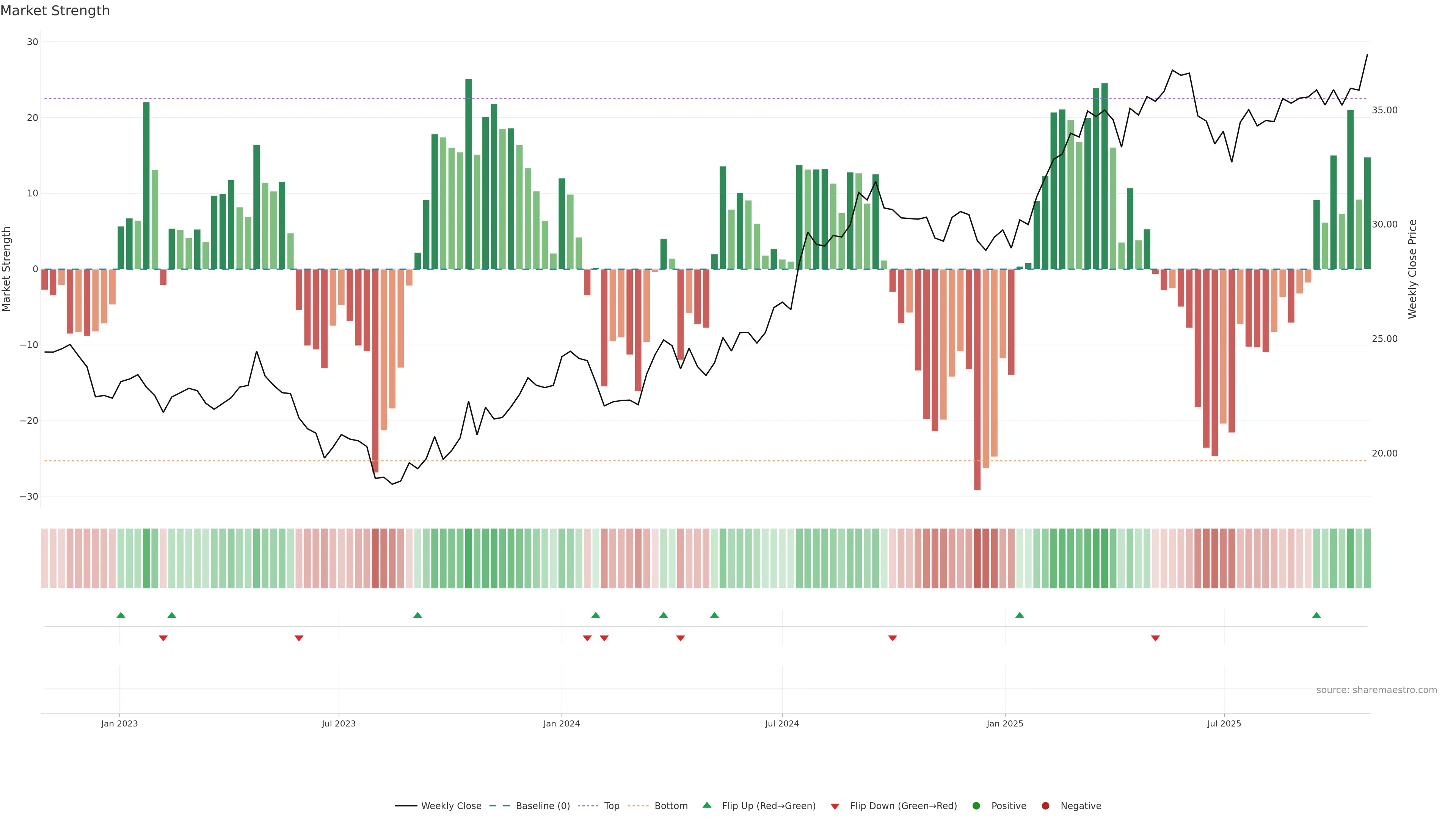Click the Market Strength chart title

point(55,11)
